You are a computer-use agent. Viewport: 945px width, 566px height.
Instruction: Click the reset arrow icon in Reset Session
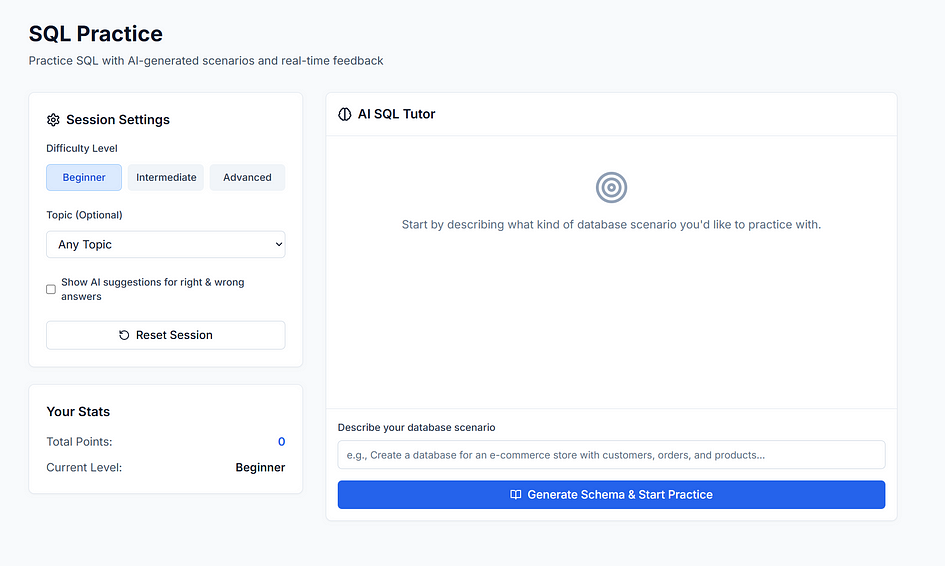click(124, 335)
